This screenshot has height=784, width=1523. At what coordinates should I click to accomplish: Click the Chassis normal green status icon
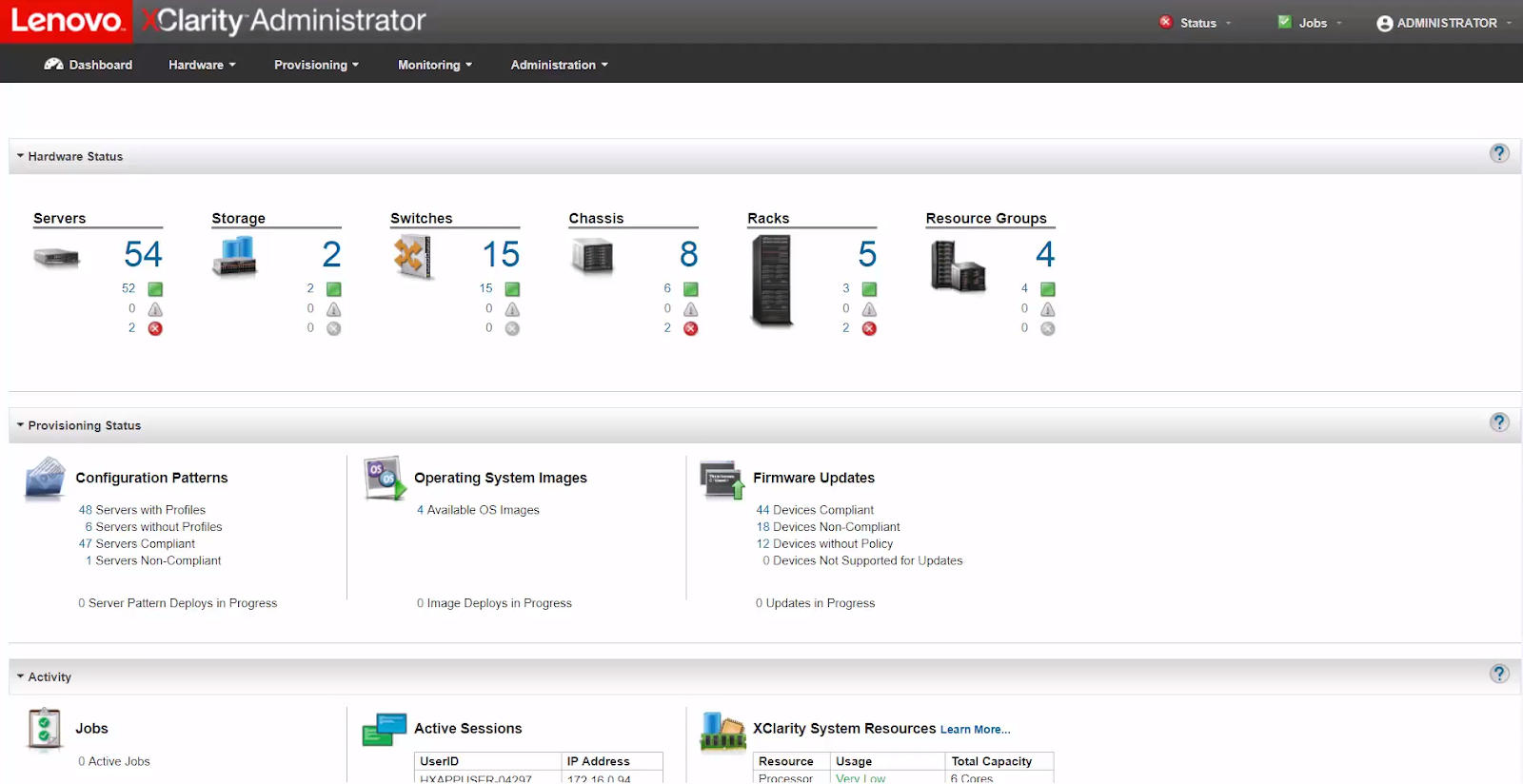click(x=691, y=289)
